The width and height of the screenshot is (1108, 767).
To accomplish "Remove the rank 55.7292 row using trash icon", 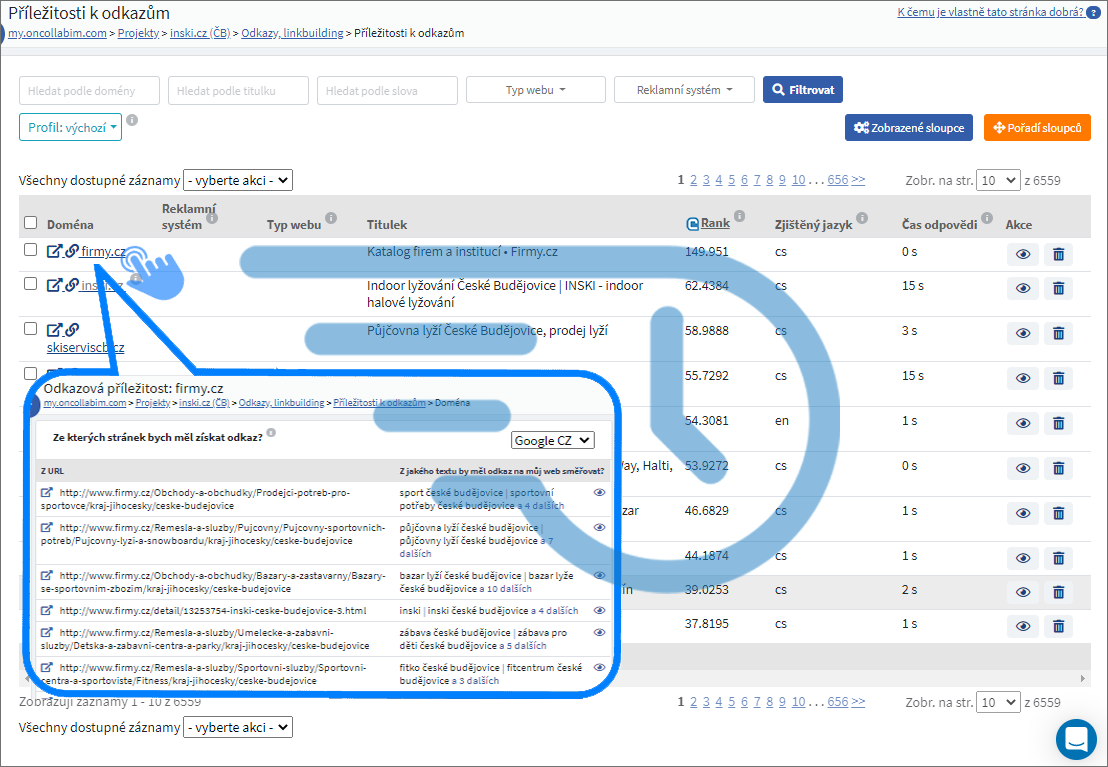I will point(1058,378).
